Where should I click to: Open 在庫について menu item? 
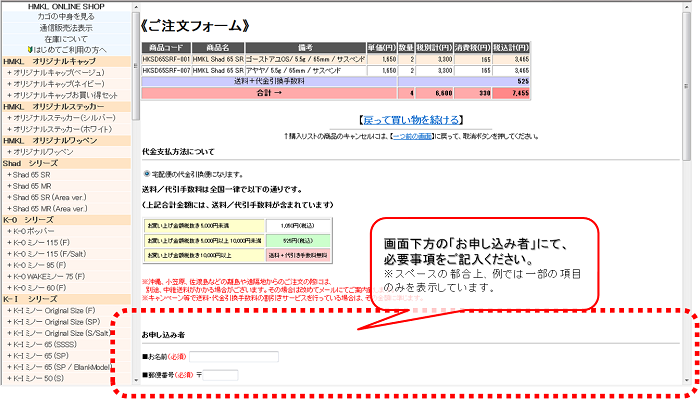coord(66,39)
